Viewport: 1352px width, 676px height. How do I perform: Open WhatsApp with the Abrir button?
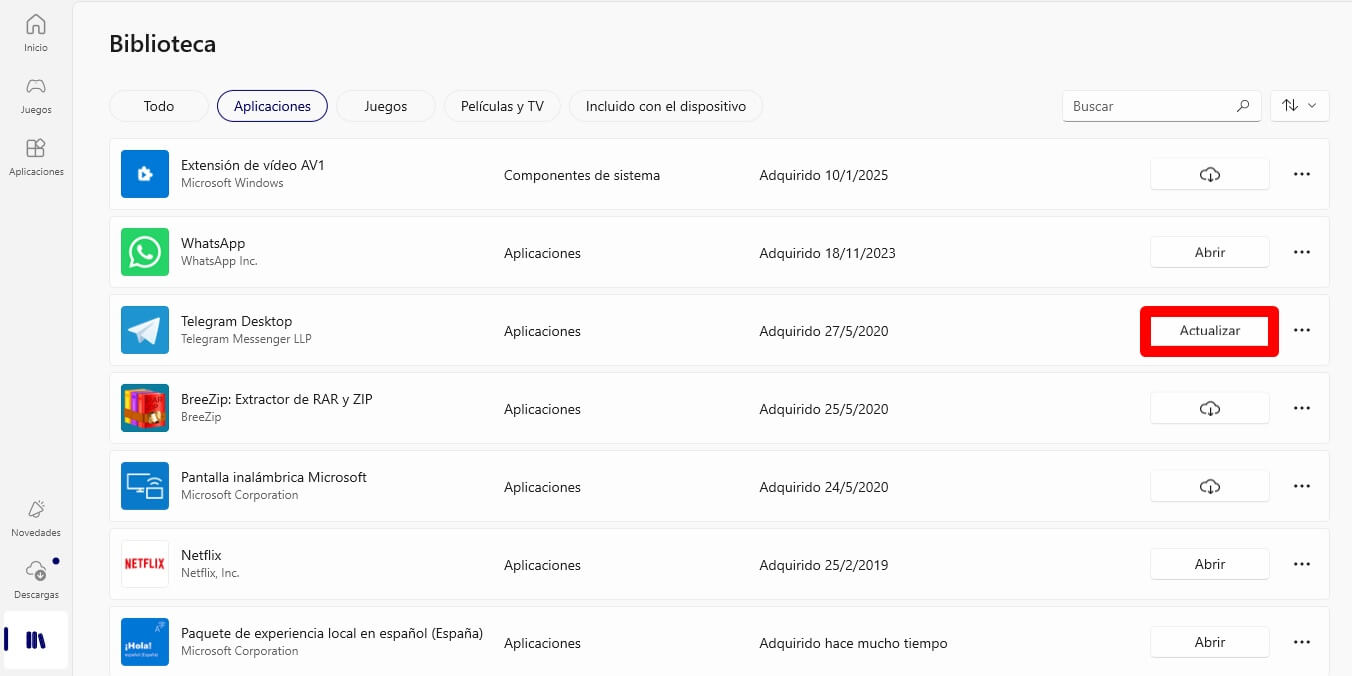1210,252
